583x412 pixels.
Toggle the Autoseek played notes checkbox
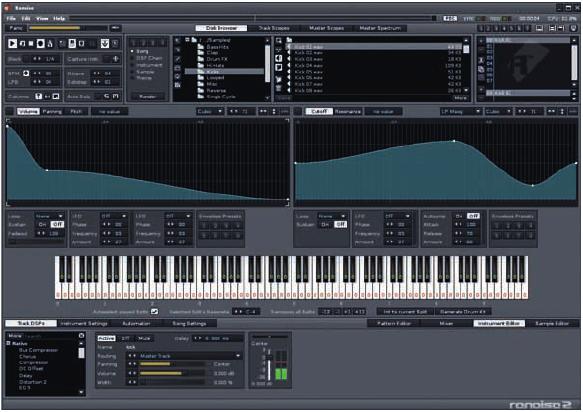[x=155, y=312]
